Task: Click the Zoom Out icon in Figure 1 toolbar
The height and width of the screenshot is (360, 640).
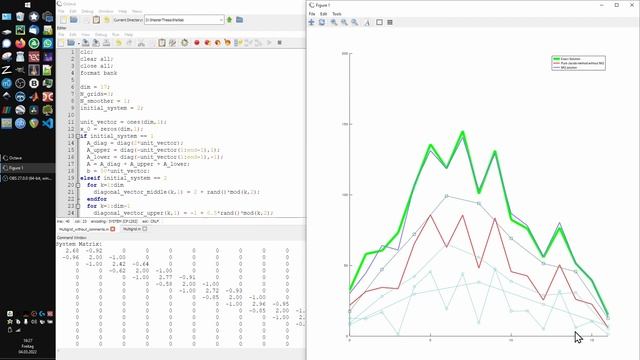Action: tap(344, 22)
